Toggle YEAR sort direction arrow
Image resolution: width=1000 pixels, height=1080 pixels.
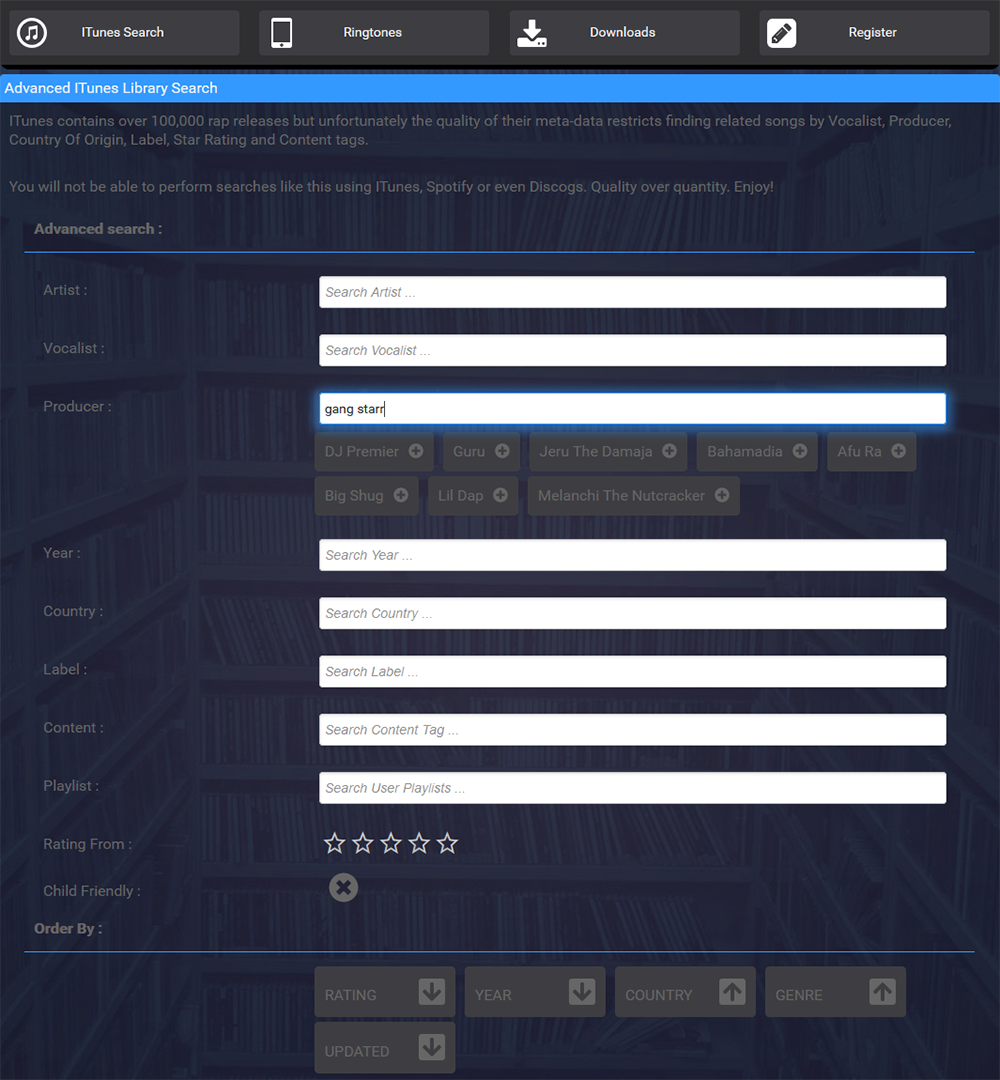click(x=582, y=992)
